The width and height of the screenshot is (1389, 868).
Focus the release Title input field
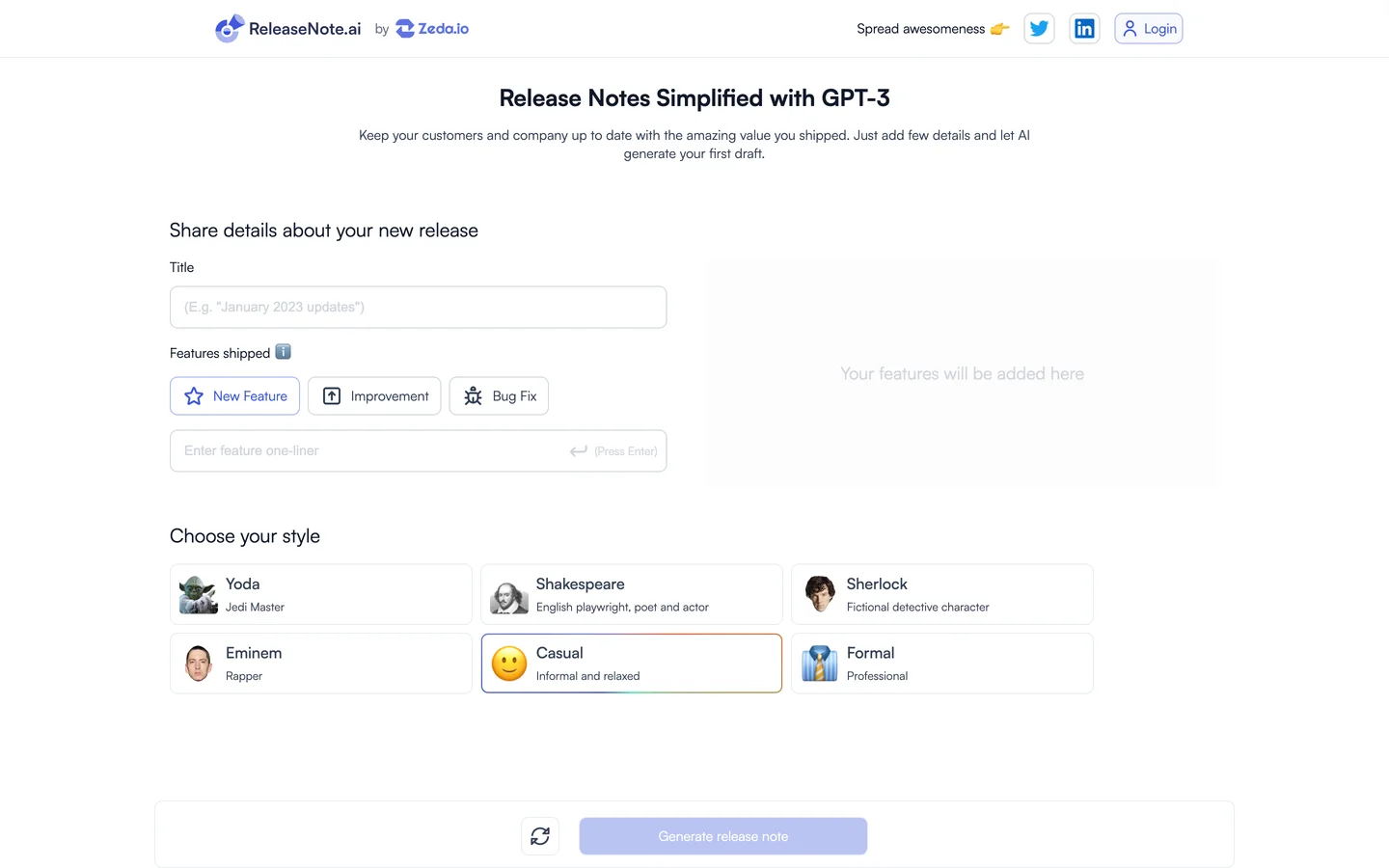pyautogui.click(x=418, y=307)
